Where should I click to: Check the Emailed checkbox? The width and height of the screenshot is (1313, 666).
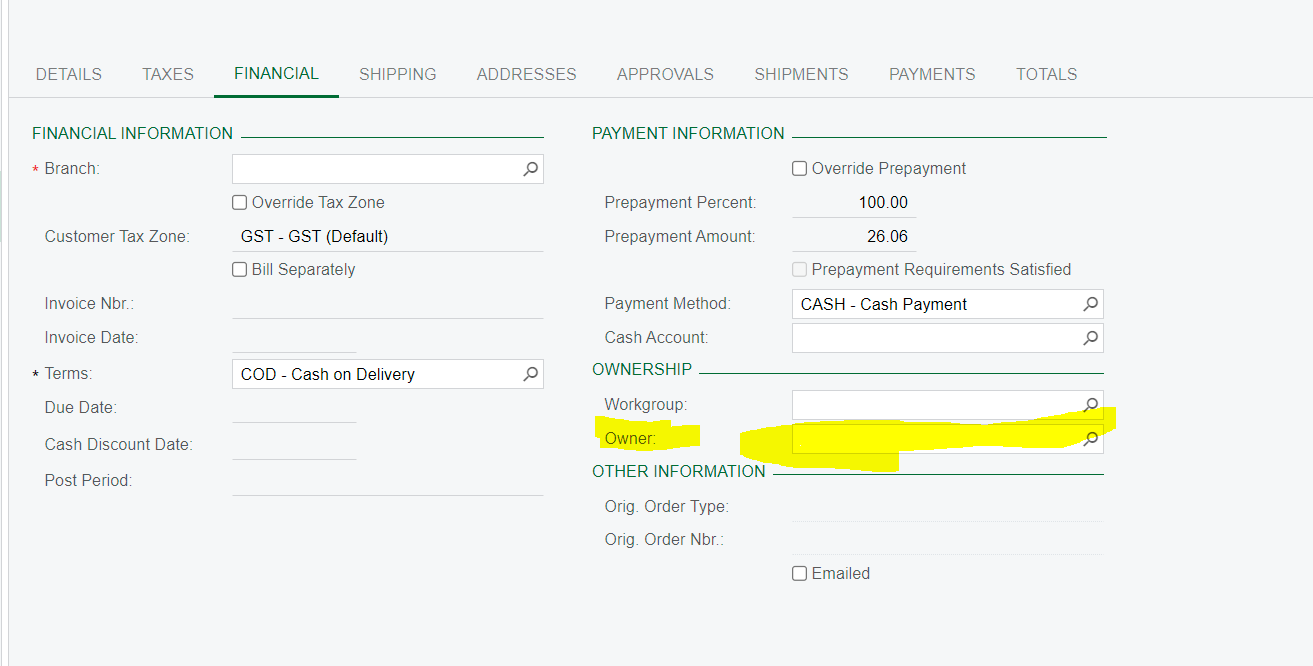tap(799, 573)
